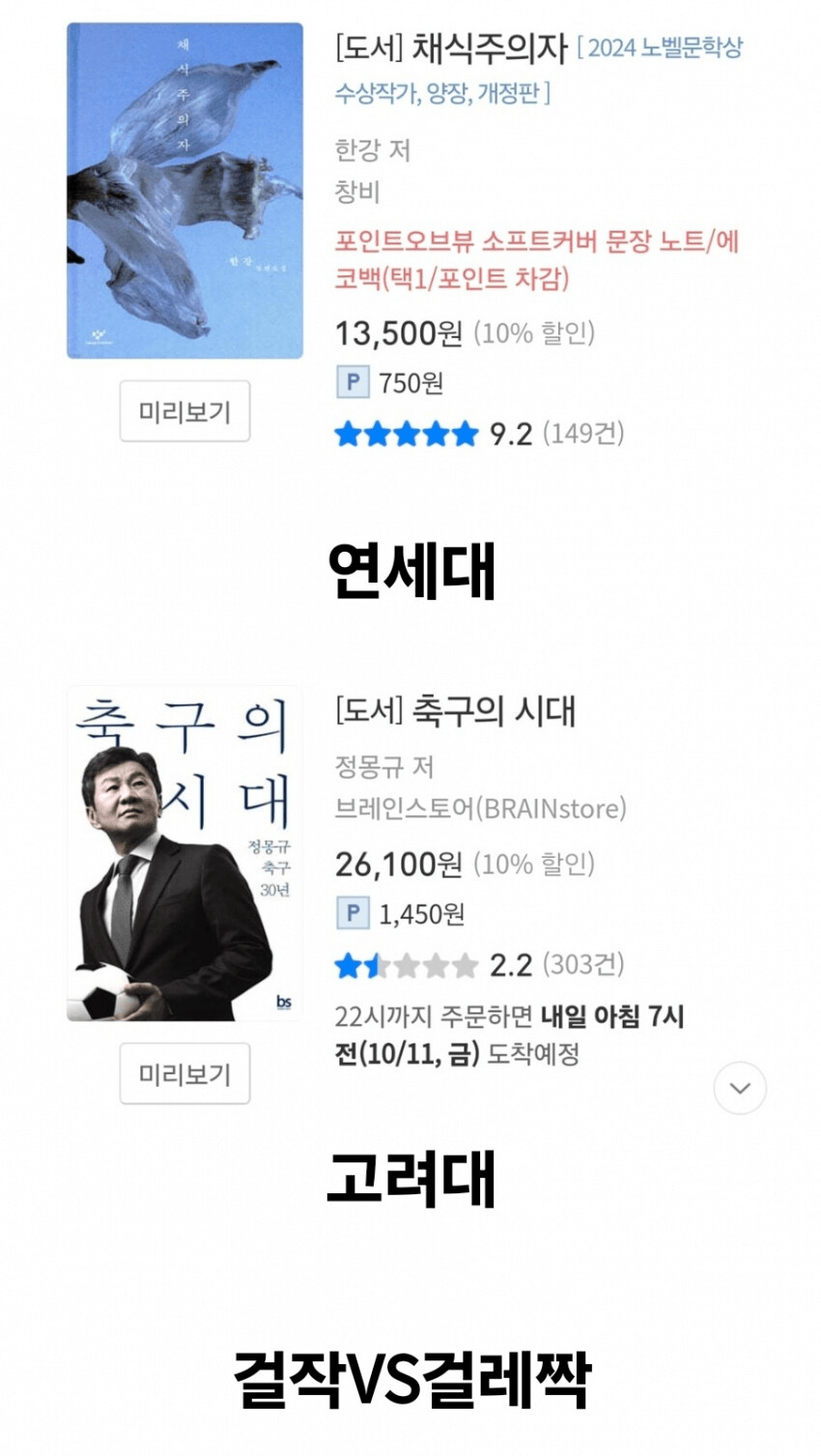This screenshot has width=821, height=1456.
Task: Open the 303건 review count link
Action: (583, 963)
